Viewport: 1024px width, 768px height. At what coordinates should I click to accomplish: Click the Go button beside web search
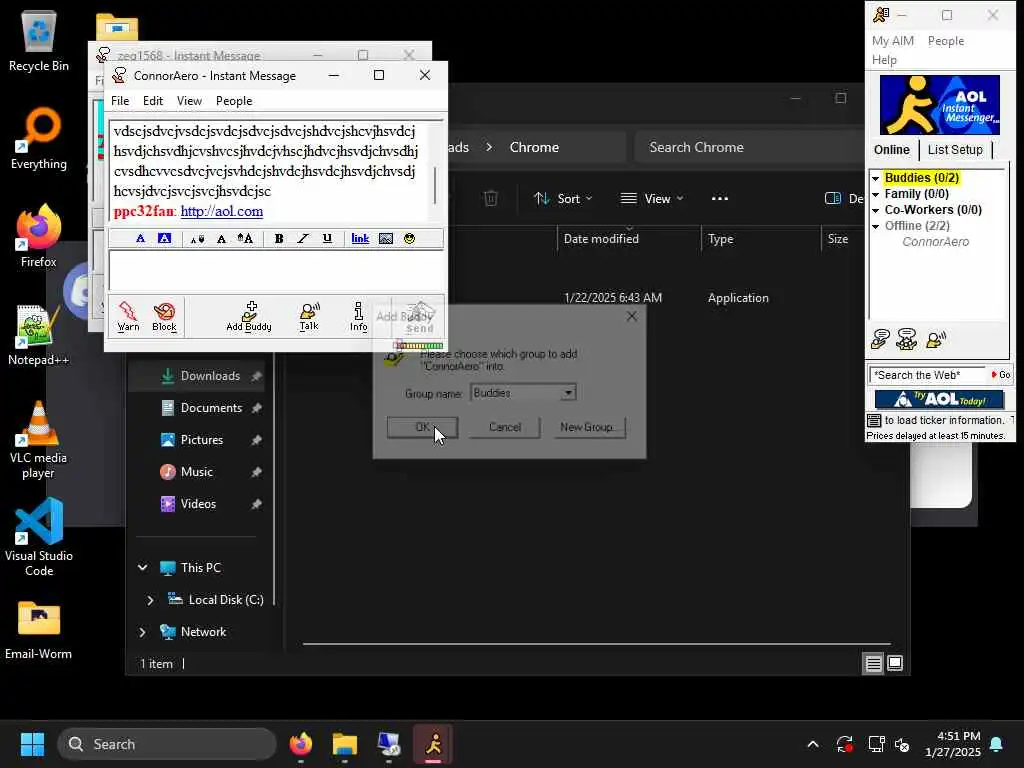pyautogui.click(x=1000, y=375)
